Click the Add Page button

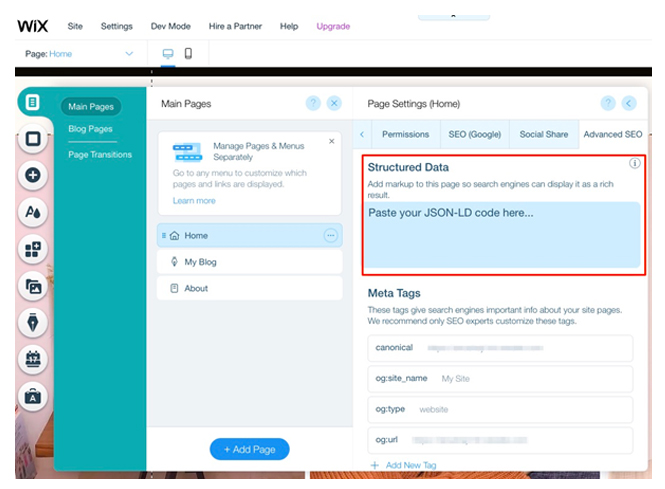(249, 449)
